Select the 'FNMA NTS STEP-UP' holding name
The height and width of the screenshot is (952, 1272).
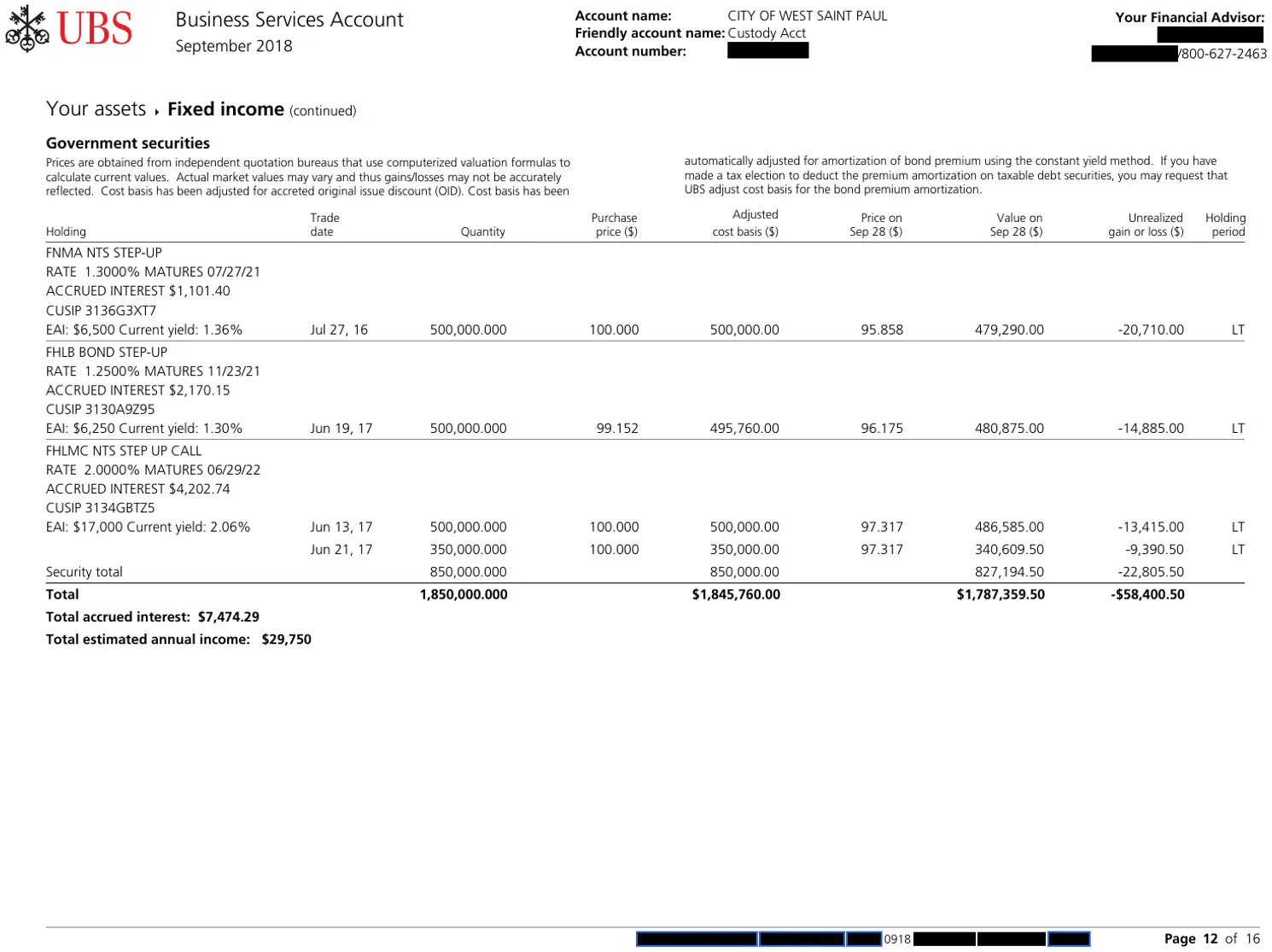[x=104, y=253]
